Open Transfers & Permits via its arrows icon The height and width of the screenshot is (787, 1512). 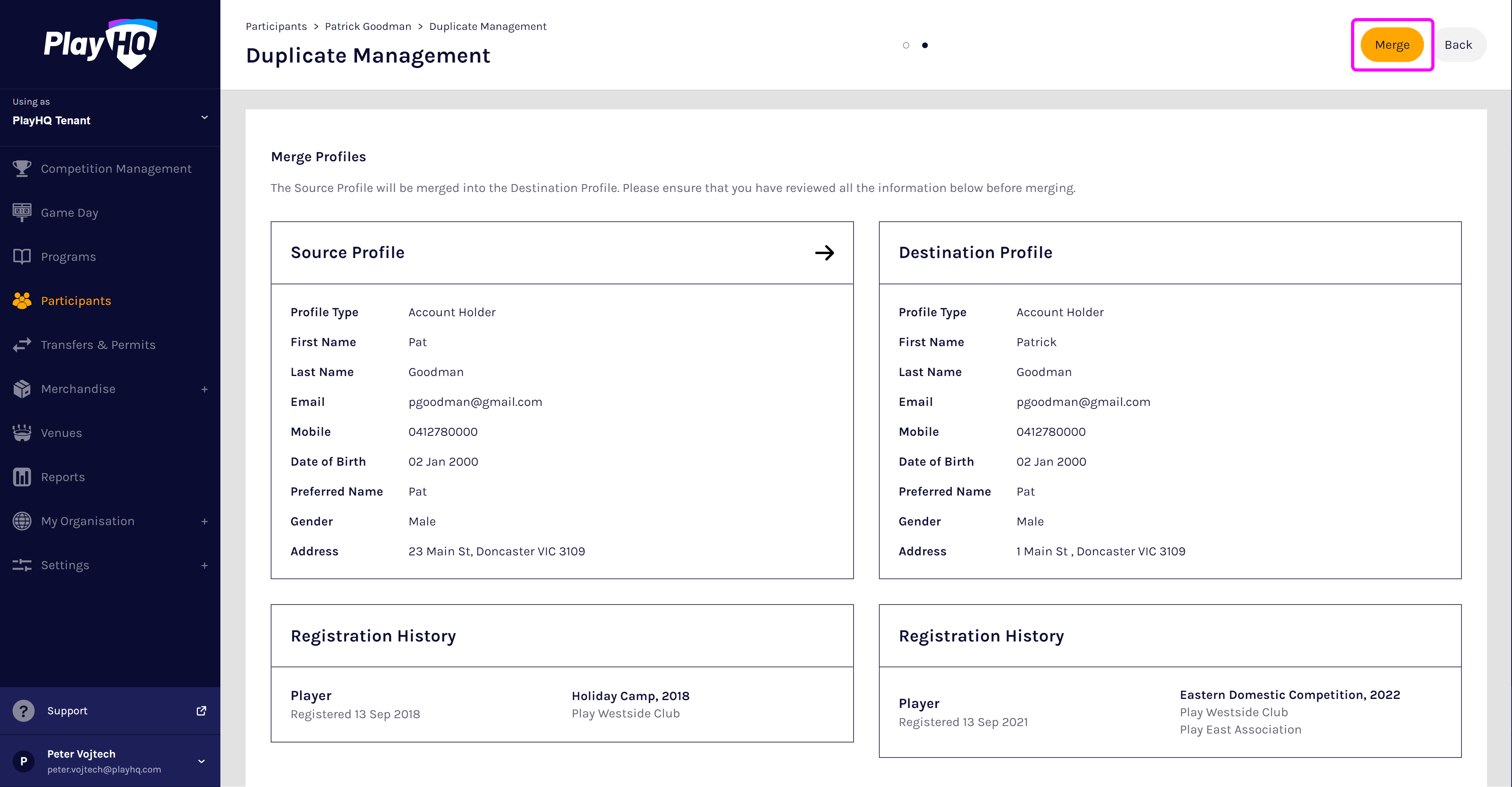click(x=22, y=345)
